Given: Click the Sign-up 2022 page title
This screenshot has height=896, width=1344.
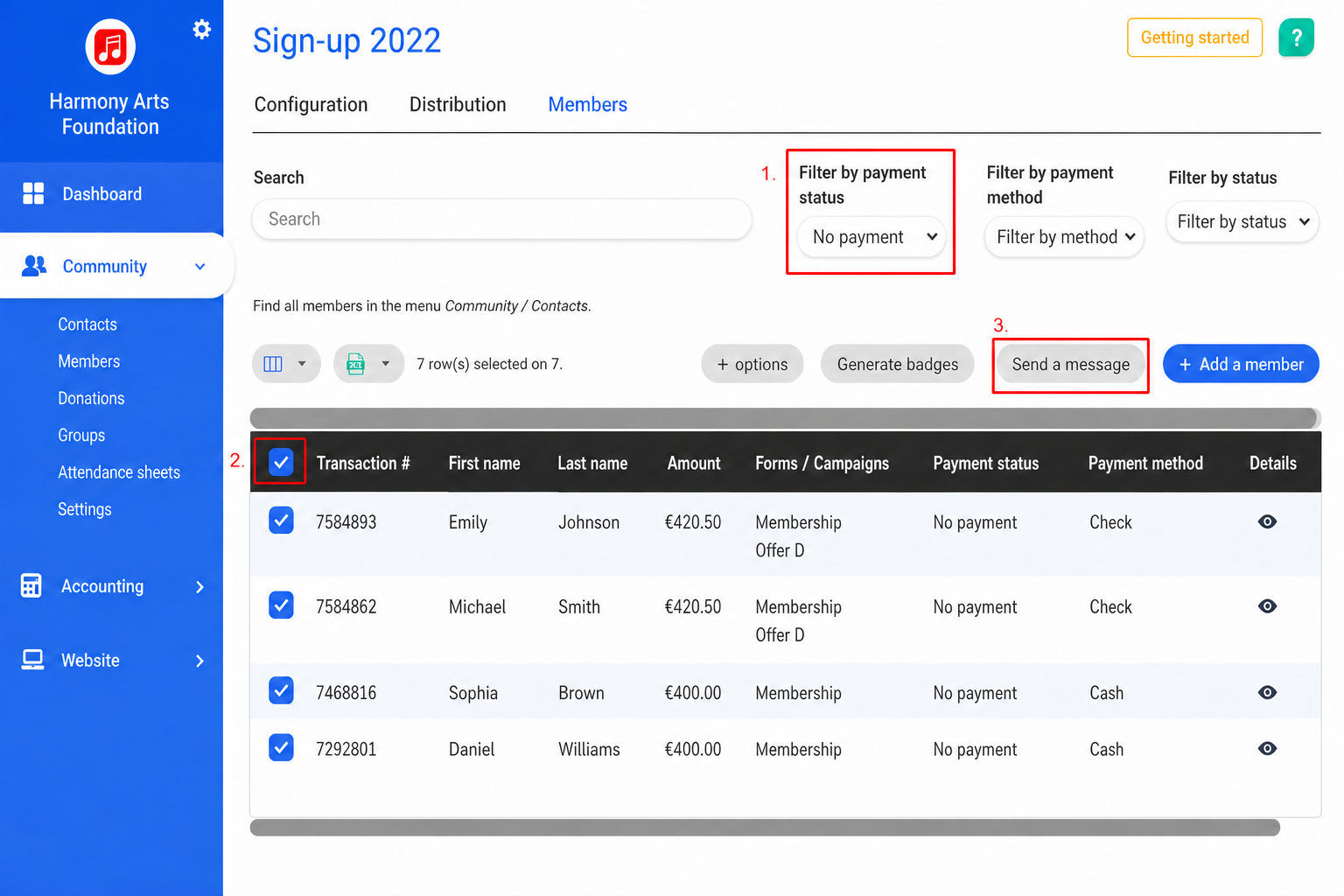Looking at the screenshot, I should (346, 41).
